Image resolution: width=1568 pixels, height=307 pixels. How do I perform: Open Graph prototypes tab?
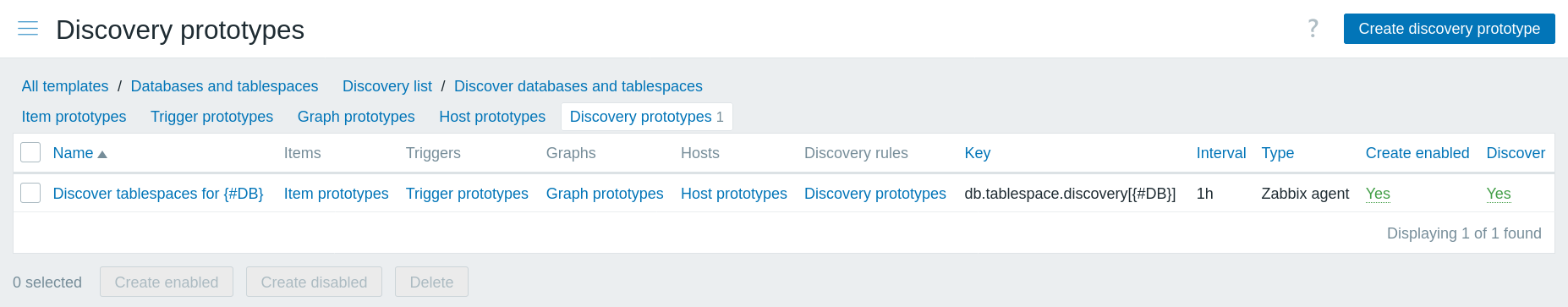coord(356,117)
